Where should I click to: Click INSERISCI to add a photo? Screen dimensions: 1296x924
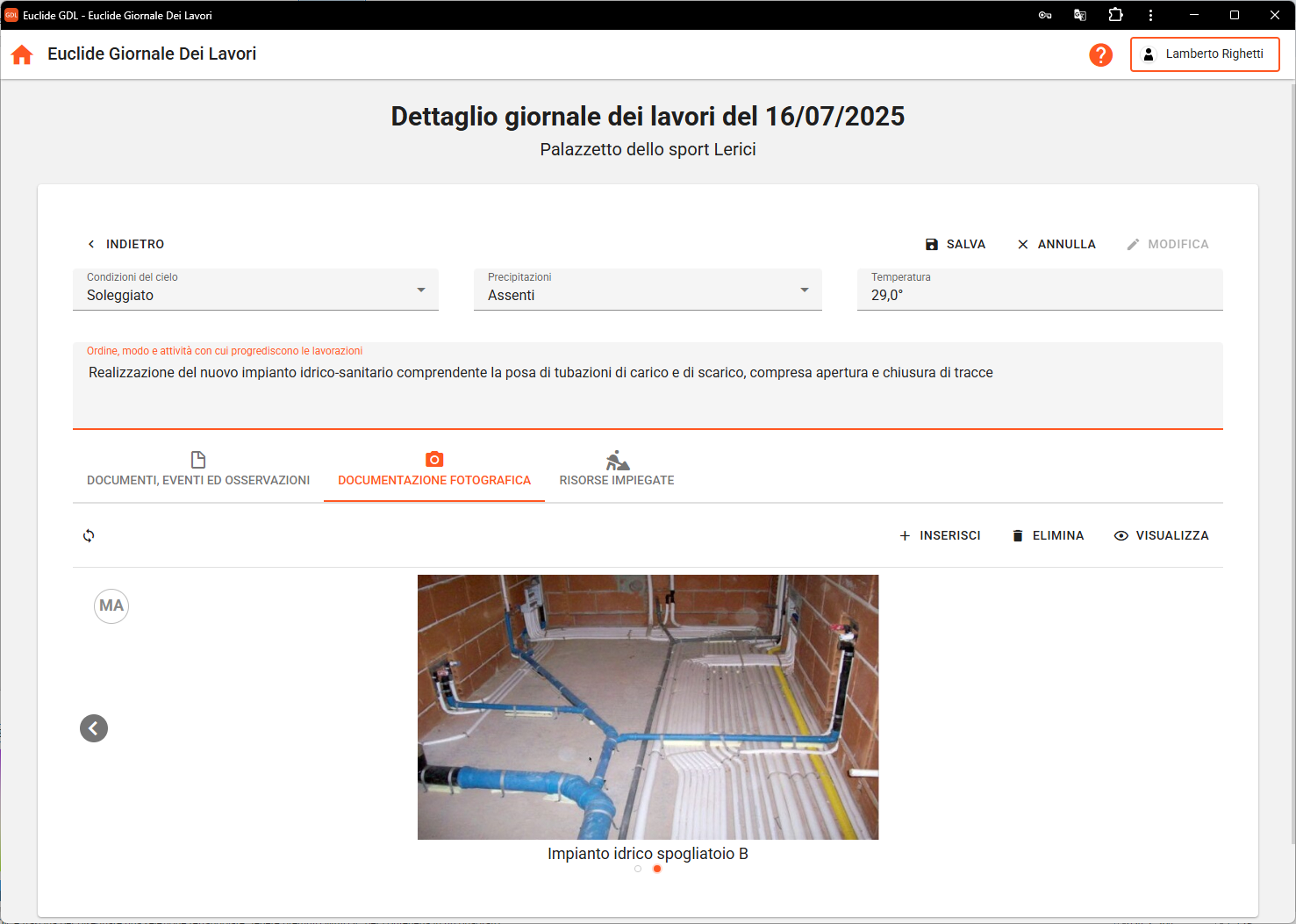[940, 535]
